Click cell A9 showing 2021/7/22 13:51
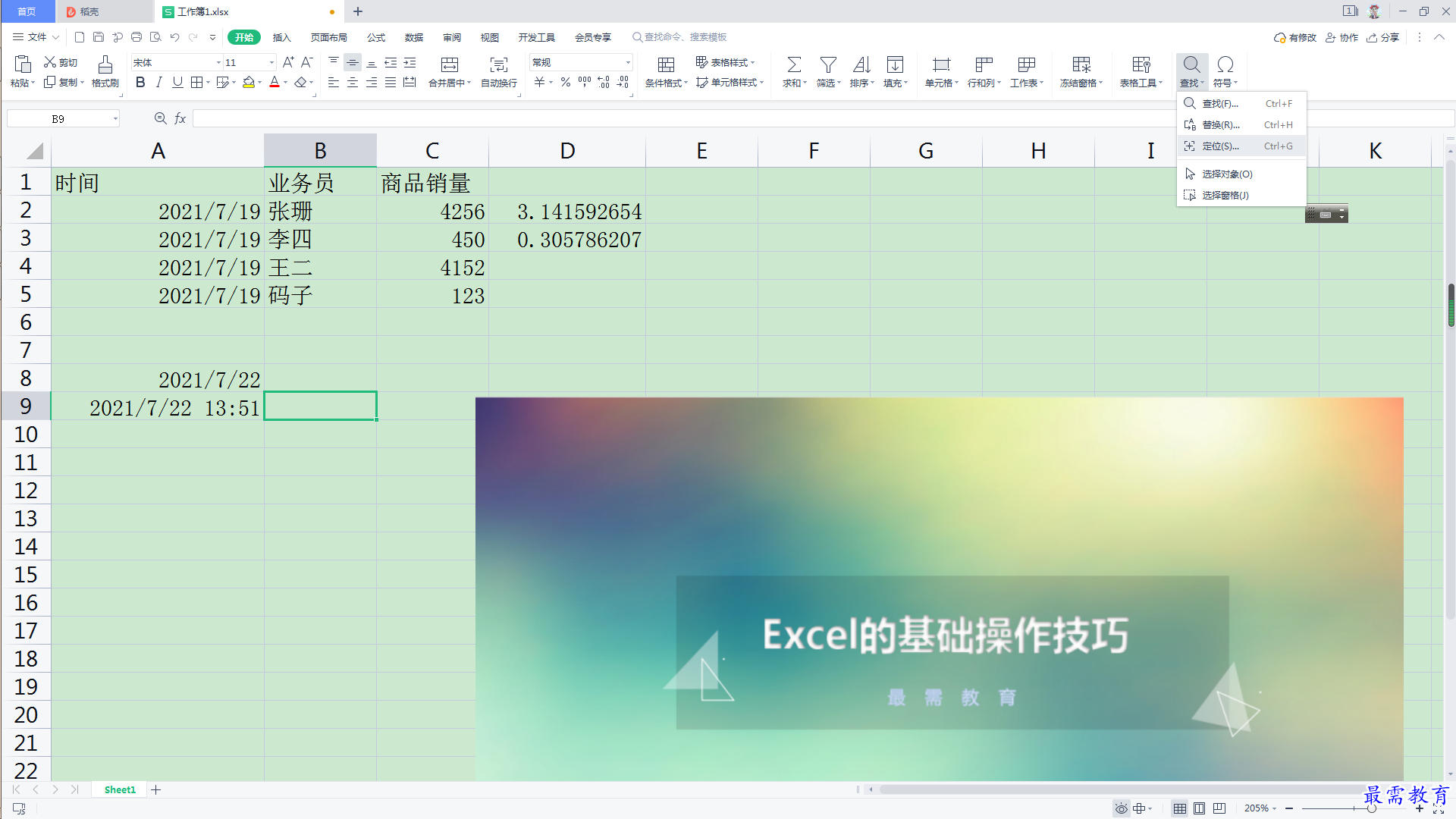This screenshot has height=819, width=1456. pyautogui.click(x=157, y=407)
